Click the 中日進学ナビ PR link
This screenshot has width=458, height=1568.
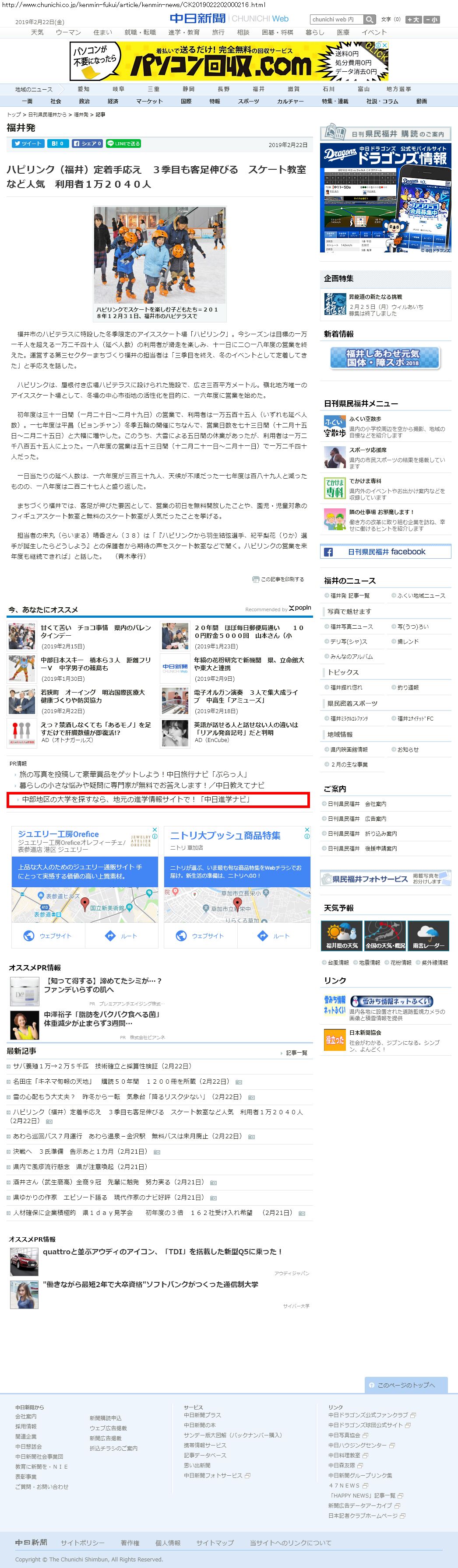pyautogui.click(x=137, y=799)
